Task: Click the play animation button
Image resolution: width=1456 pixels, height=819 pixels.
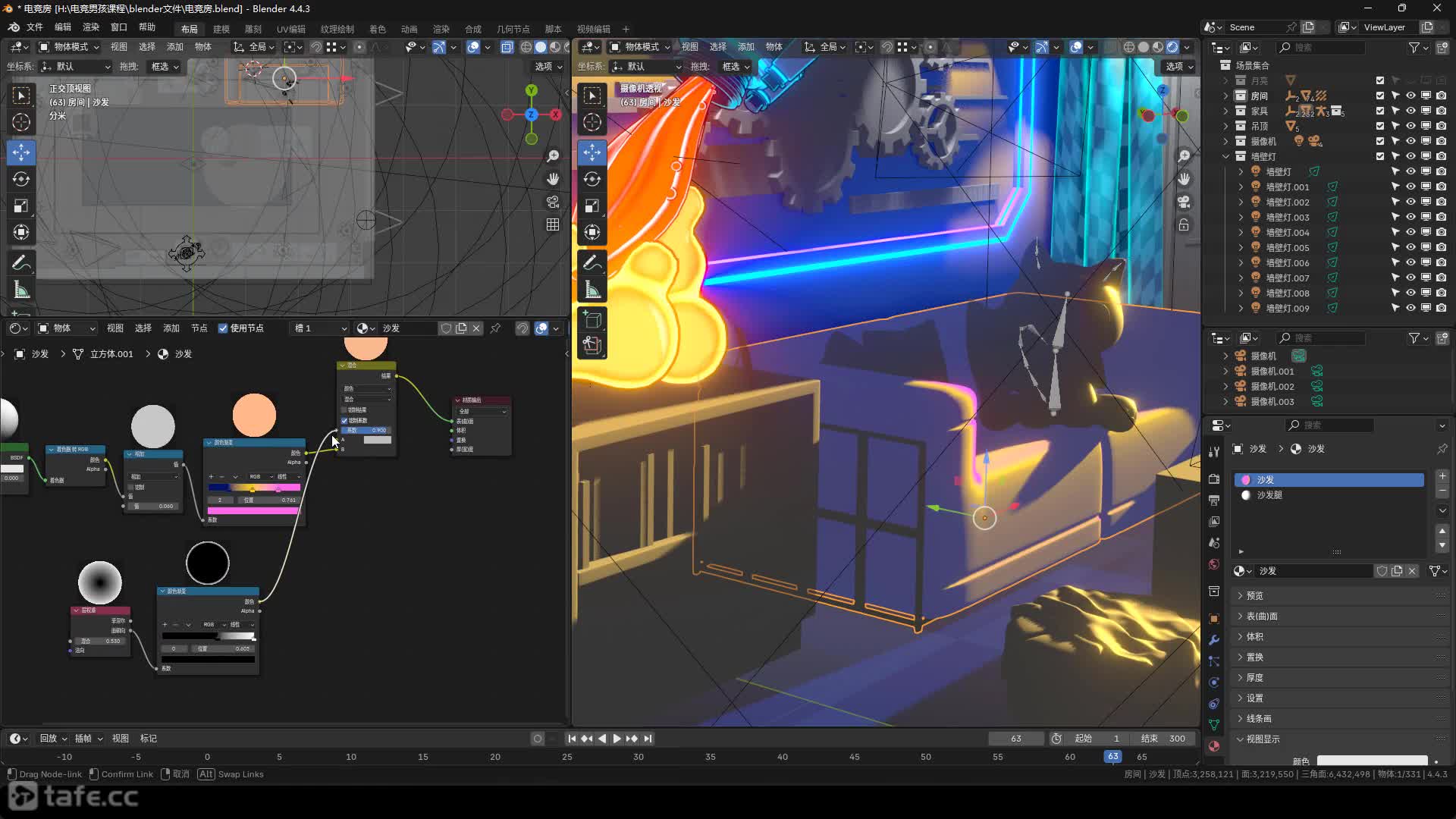Action: coord(617,739)
